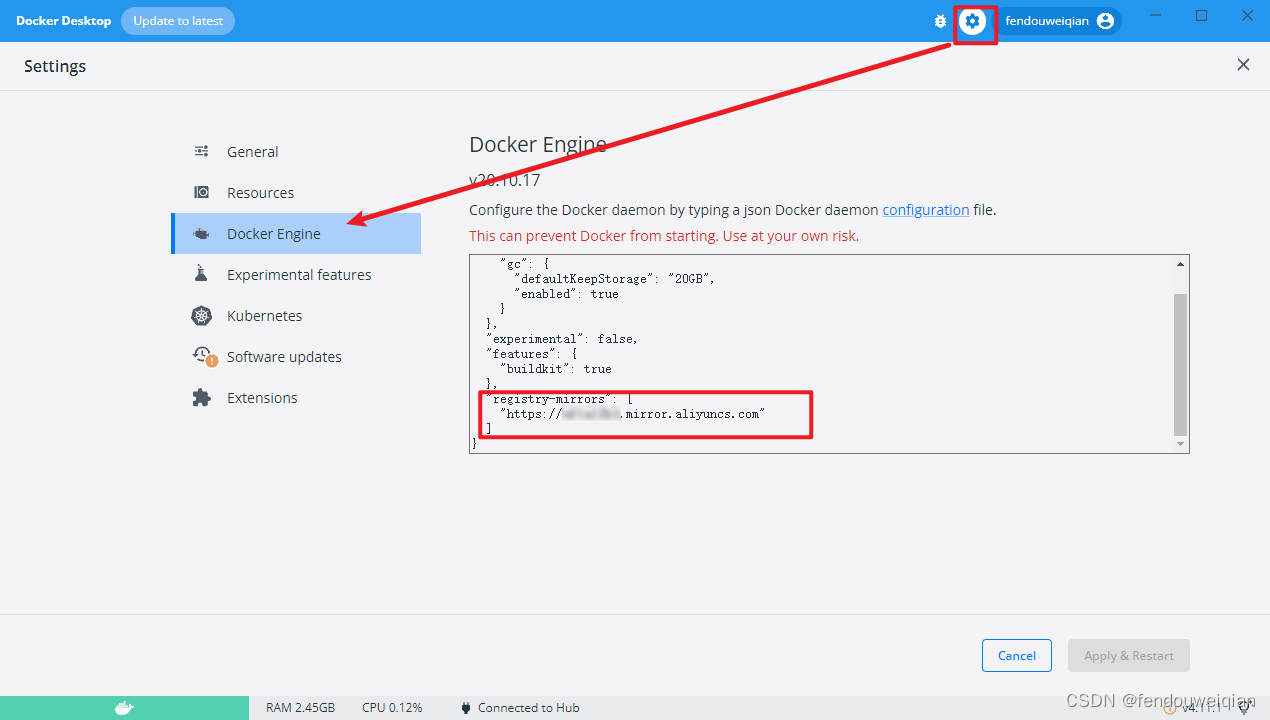Click the Extensions puzzle piece icon
The image size is (1270, 720).
[202, 397]
